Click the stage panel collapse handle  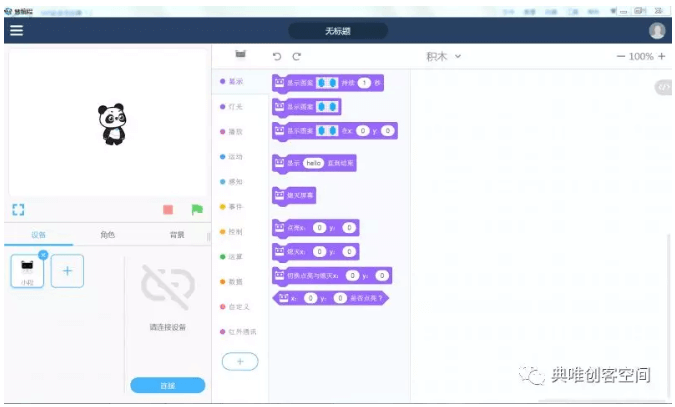coord(208,236)
